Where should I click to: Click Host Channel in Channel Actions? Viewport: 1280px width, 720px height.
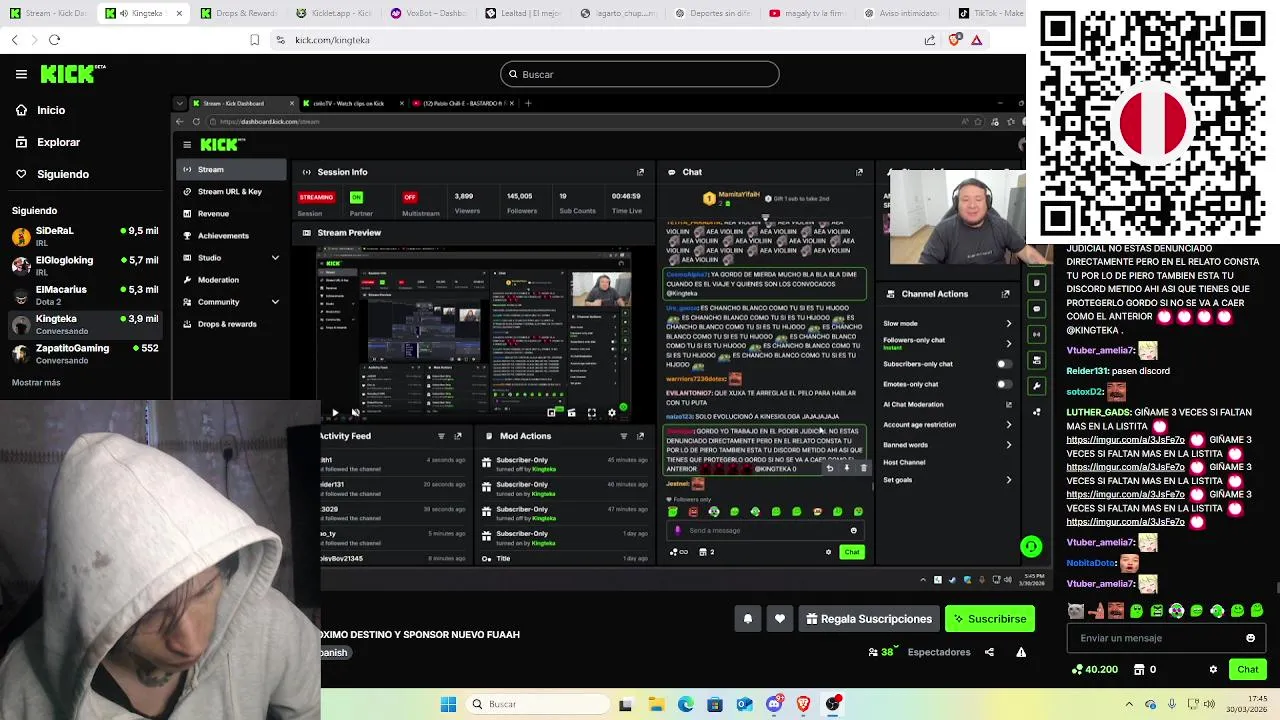pyautogui.click(x=904, y=462)
